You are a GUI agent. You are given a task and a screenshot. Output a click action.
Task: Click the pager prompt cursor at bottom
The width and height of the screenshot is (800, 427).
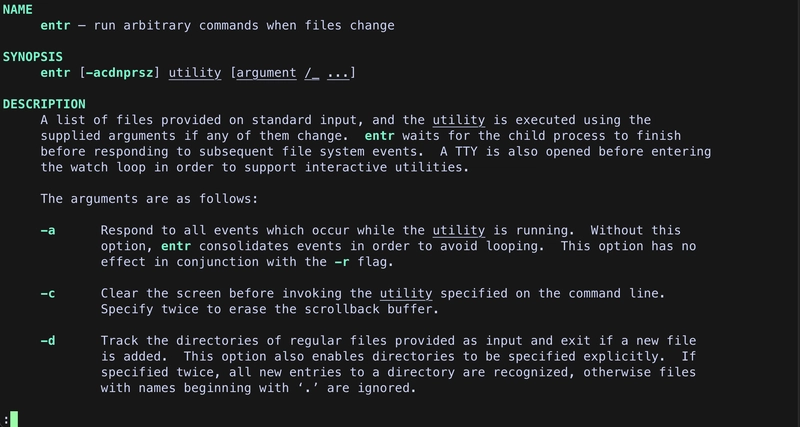14,419
